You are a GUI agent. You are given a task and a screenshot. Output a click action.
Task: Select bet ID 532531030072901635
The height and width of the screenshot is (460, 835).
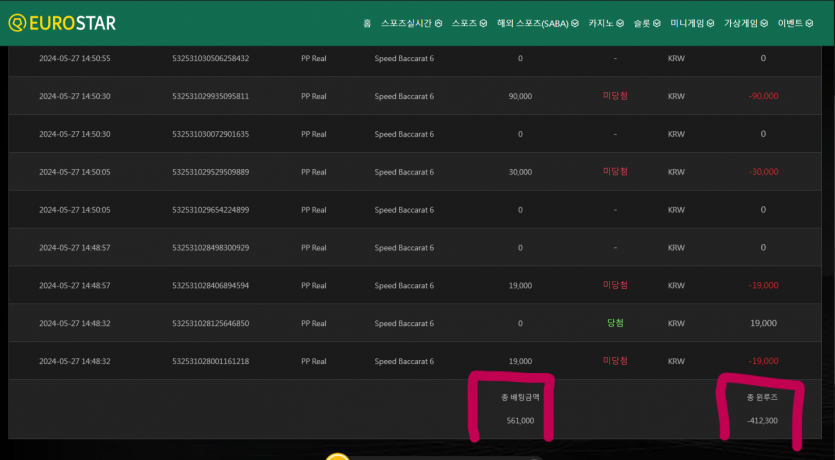(x=210, y=134)
